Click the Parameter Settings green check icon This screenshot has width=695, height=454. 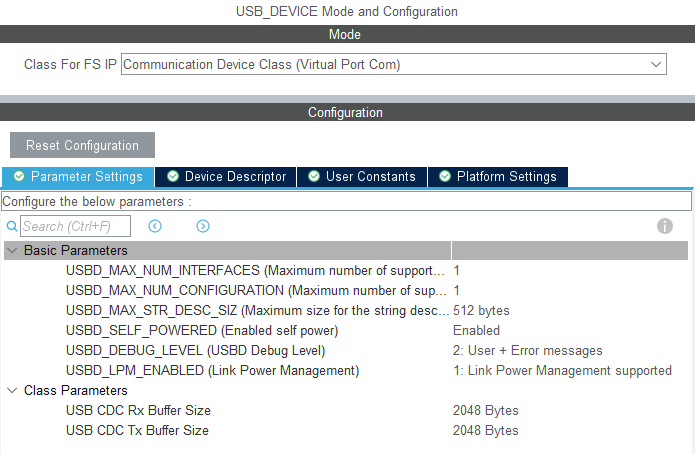pos(19,176)
